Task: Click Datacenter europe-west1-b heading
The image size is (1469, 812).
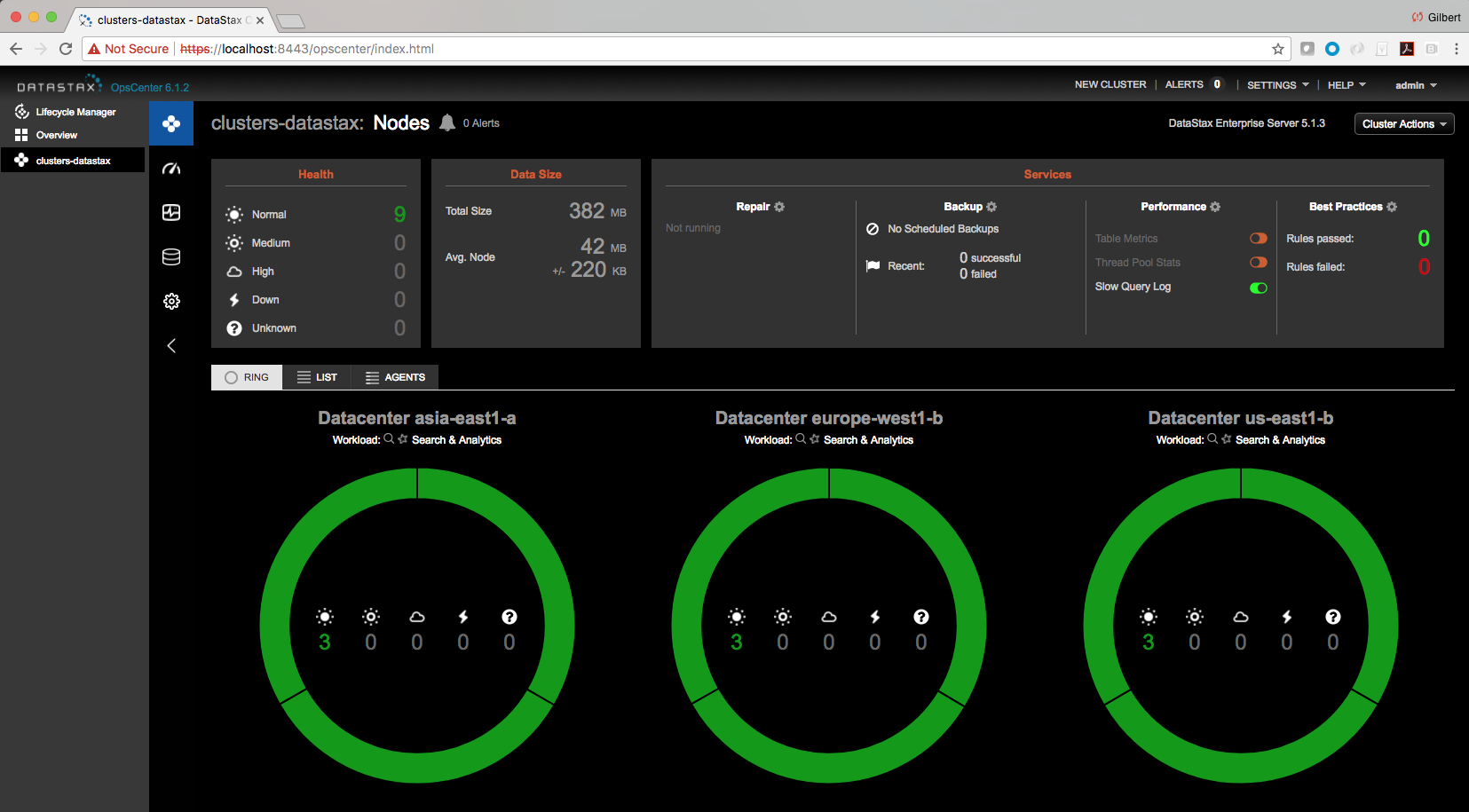Action: pos(829,418)
